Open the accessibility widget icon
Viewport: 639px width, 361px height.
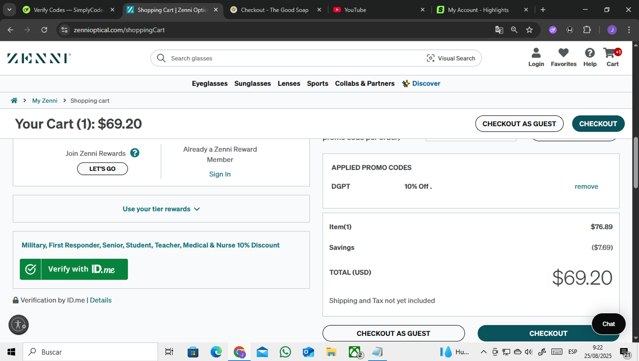pos(18,325)
